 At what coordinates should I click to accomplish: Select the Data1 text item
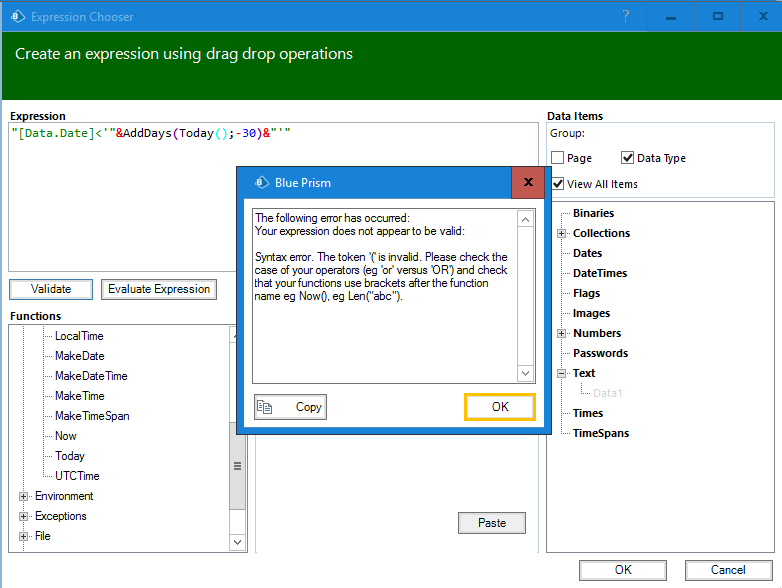[x=607, y=393]
